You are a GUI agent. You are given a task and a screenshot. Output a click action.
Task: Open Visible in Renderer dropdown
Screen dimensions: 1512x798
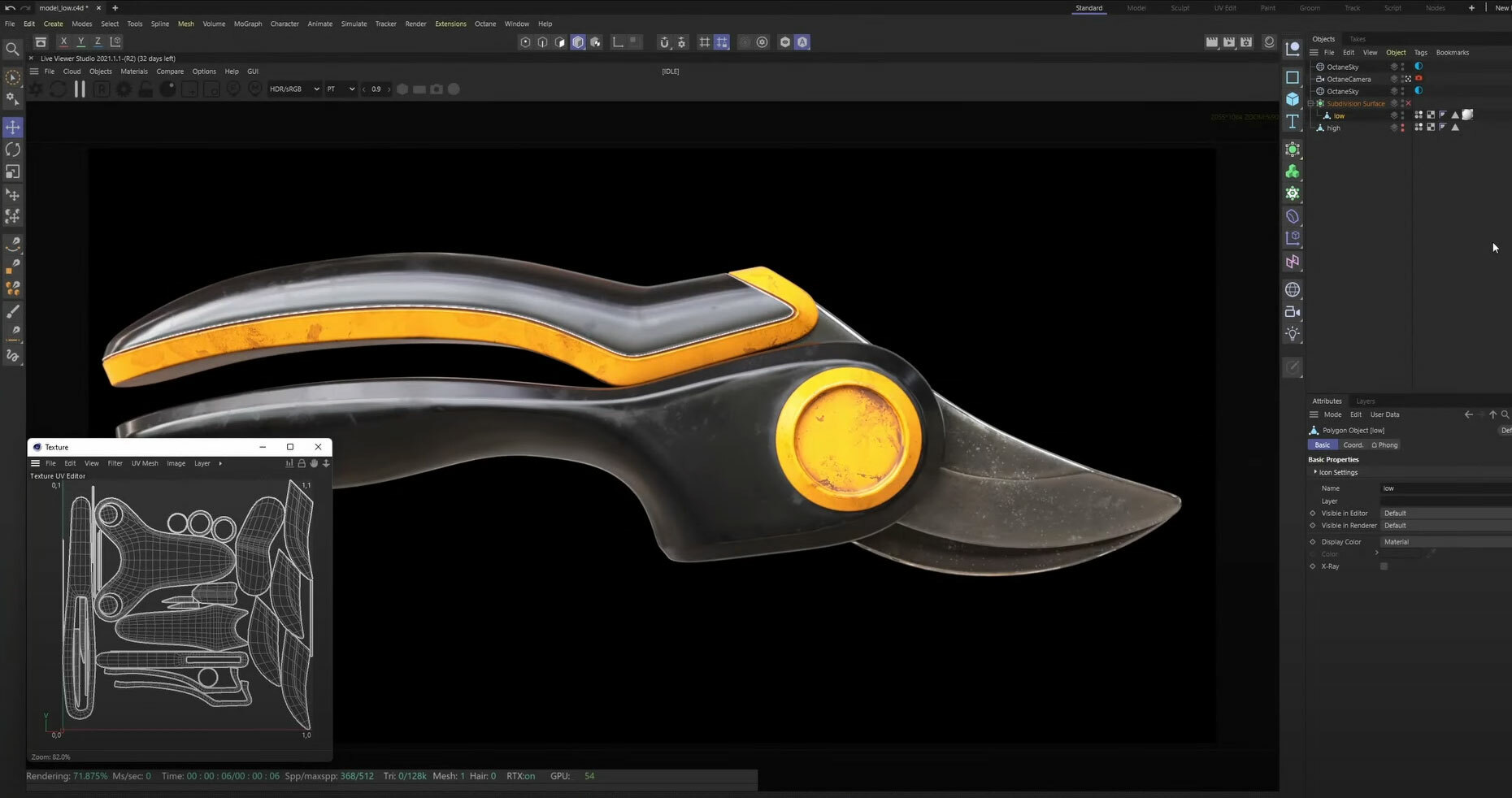pos(1445,526)
